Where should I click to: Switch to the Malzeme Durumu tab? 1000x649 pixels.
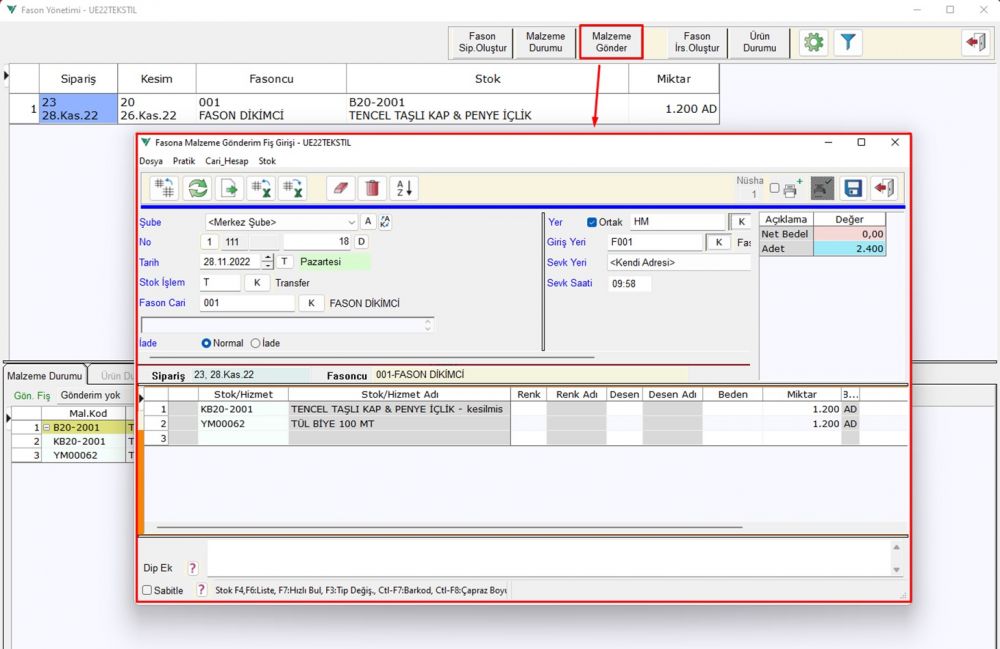coord(44,376)
